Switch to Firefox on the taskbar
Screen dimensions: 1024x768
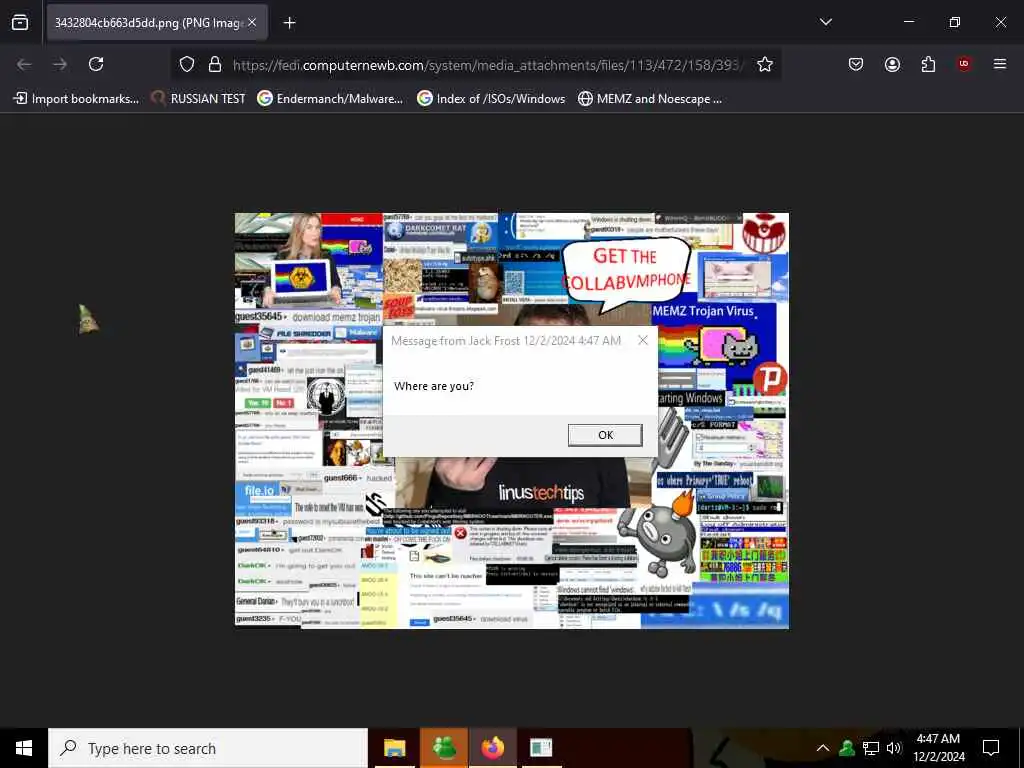pos(492,748)
